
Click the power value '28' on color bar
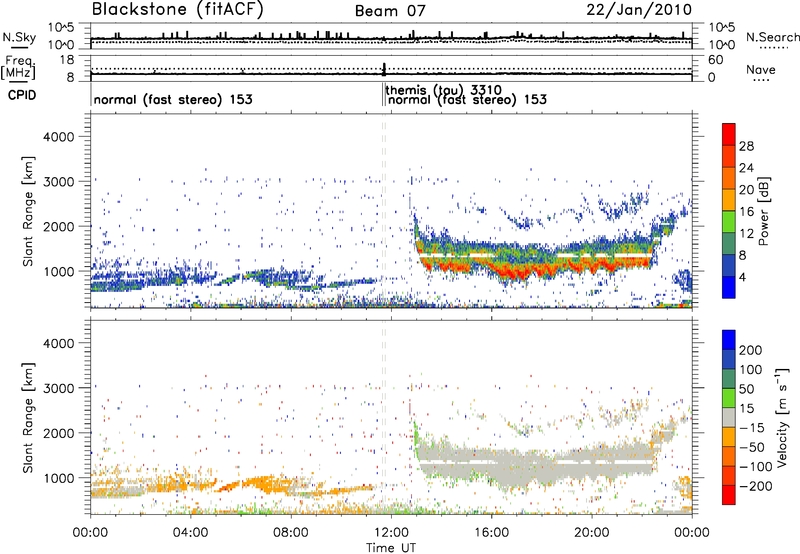[746, 146]
